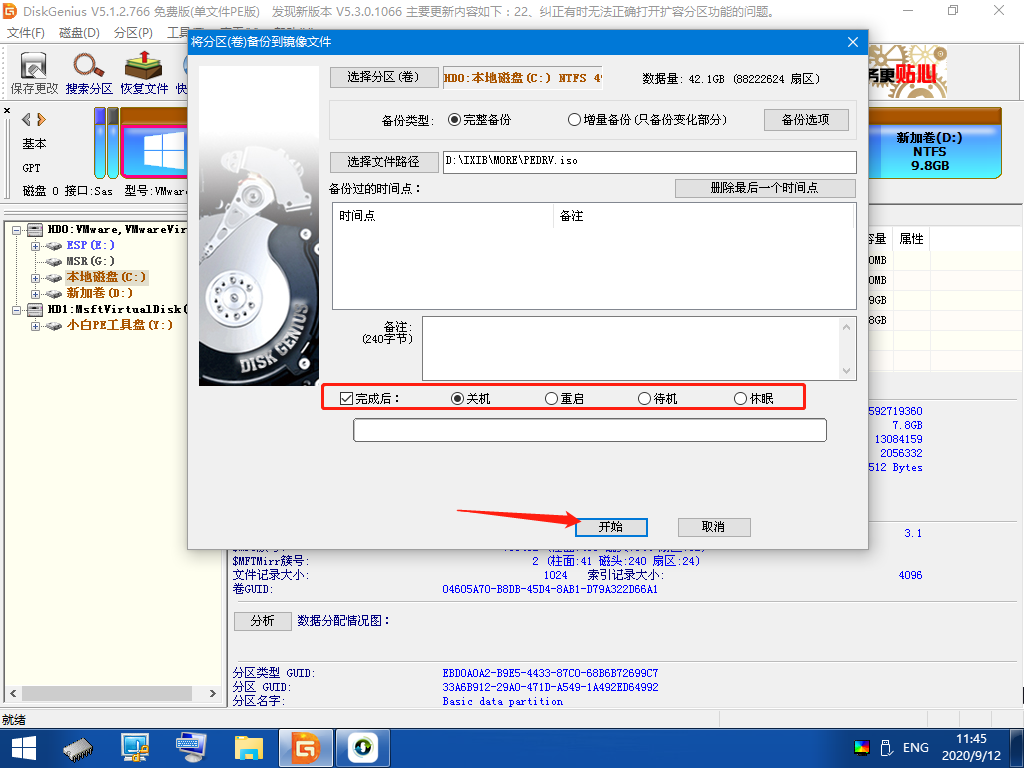
Task: Click the backup file path input field
Action: point(648,162)
